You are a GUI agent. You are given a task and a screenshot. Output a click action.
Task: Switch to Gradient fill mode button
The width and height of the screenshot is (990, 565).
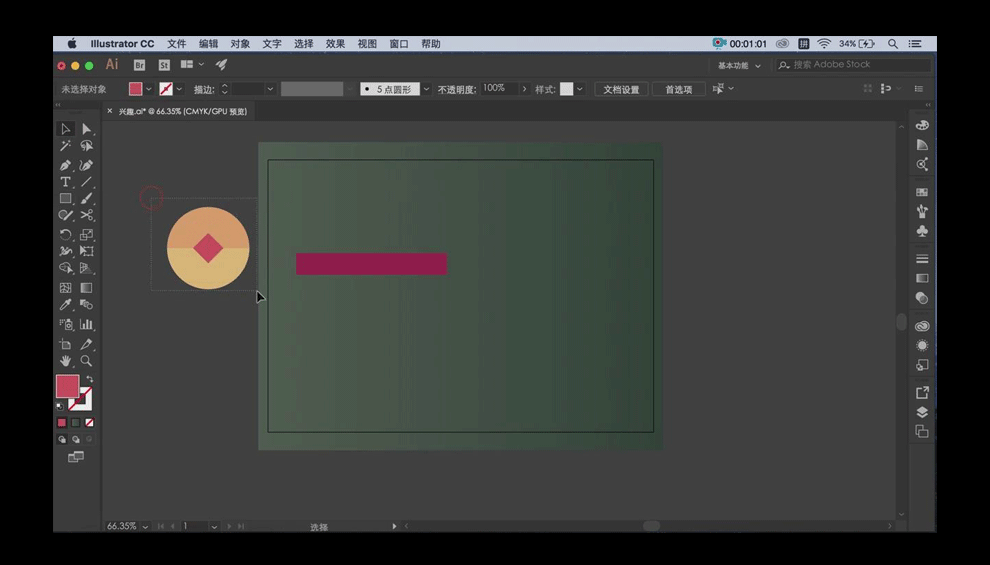[x=76, y=422]
